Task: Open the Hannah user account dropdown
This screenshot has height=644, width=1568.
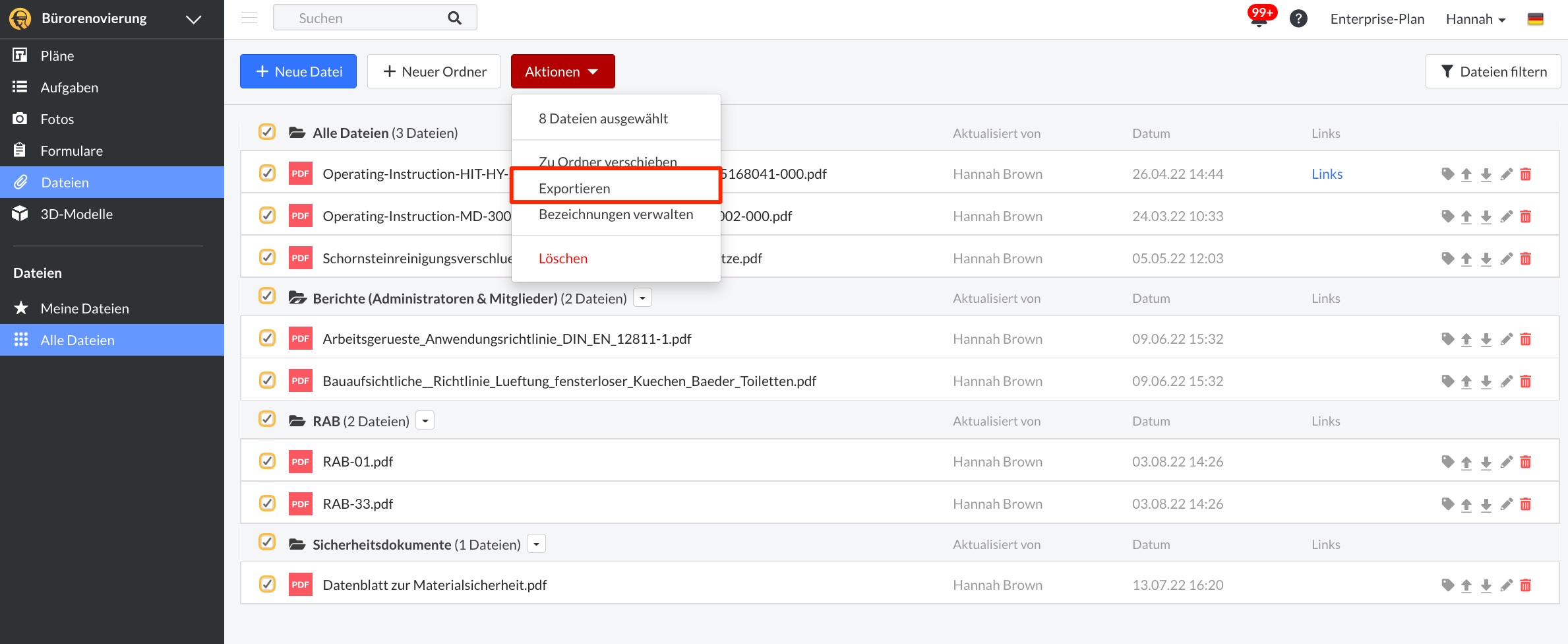Action: tap(1476, 19)
